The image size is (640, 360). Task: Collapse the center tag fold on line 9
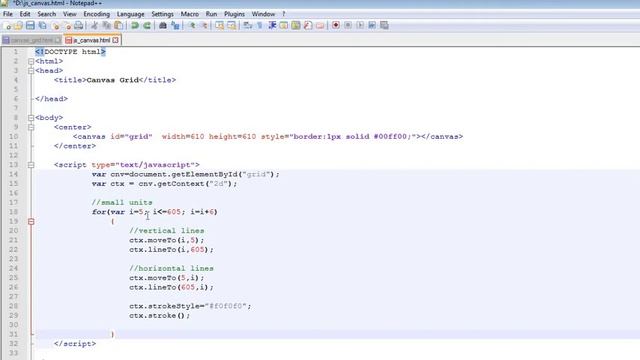click(31, 127)
